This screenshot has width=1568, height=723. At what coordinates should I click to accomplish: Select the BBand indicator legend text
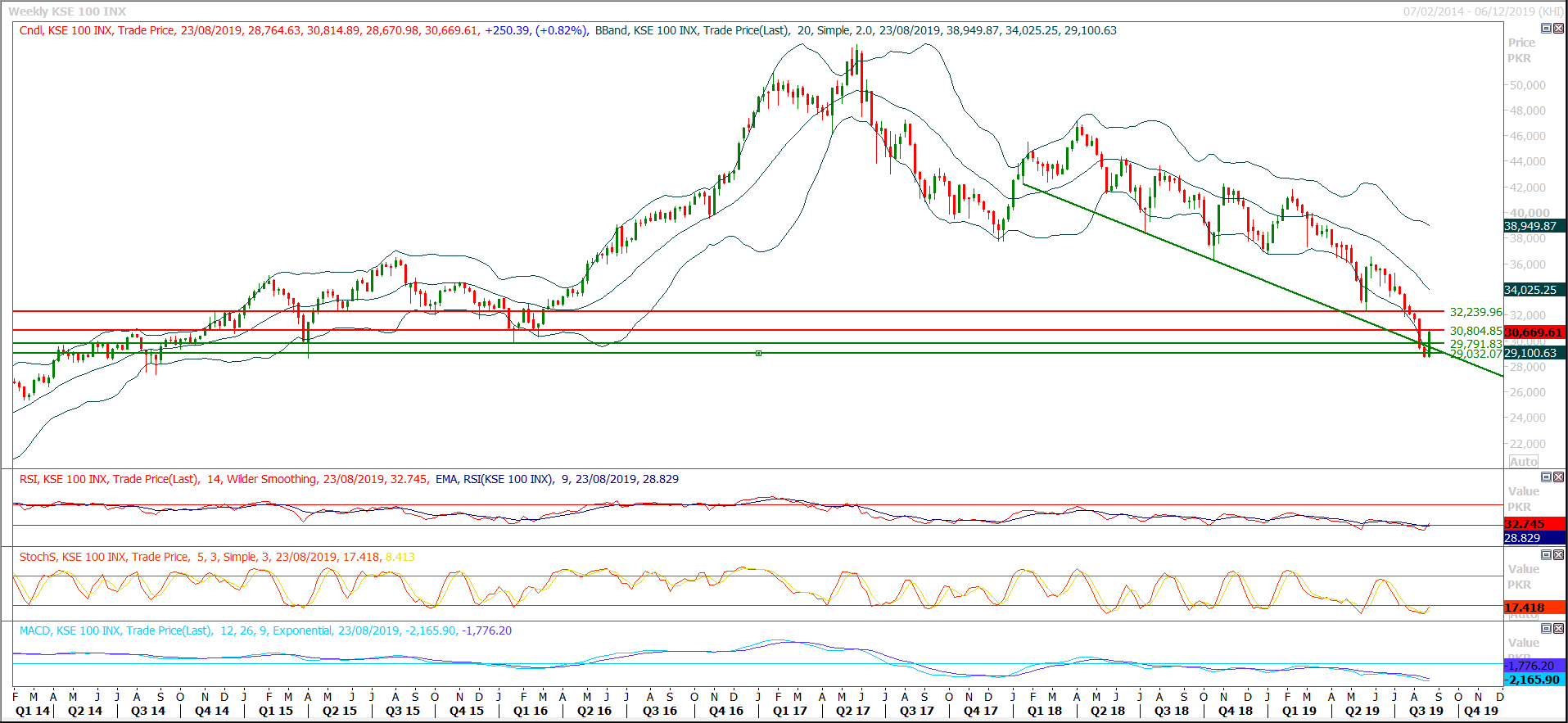tap(856, 30)
